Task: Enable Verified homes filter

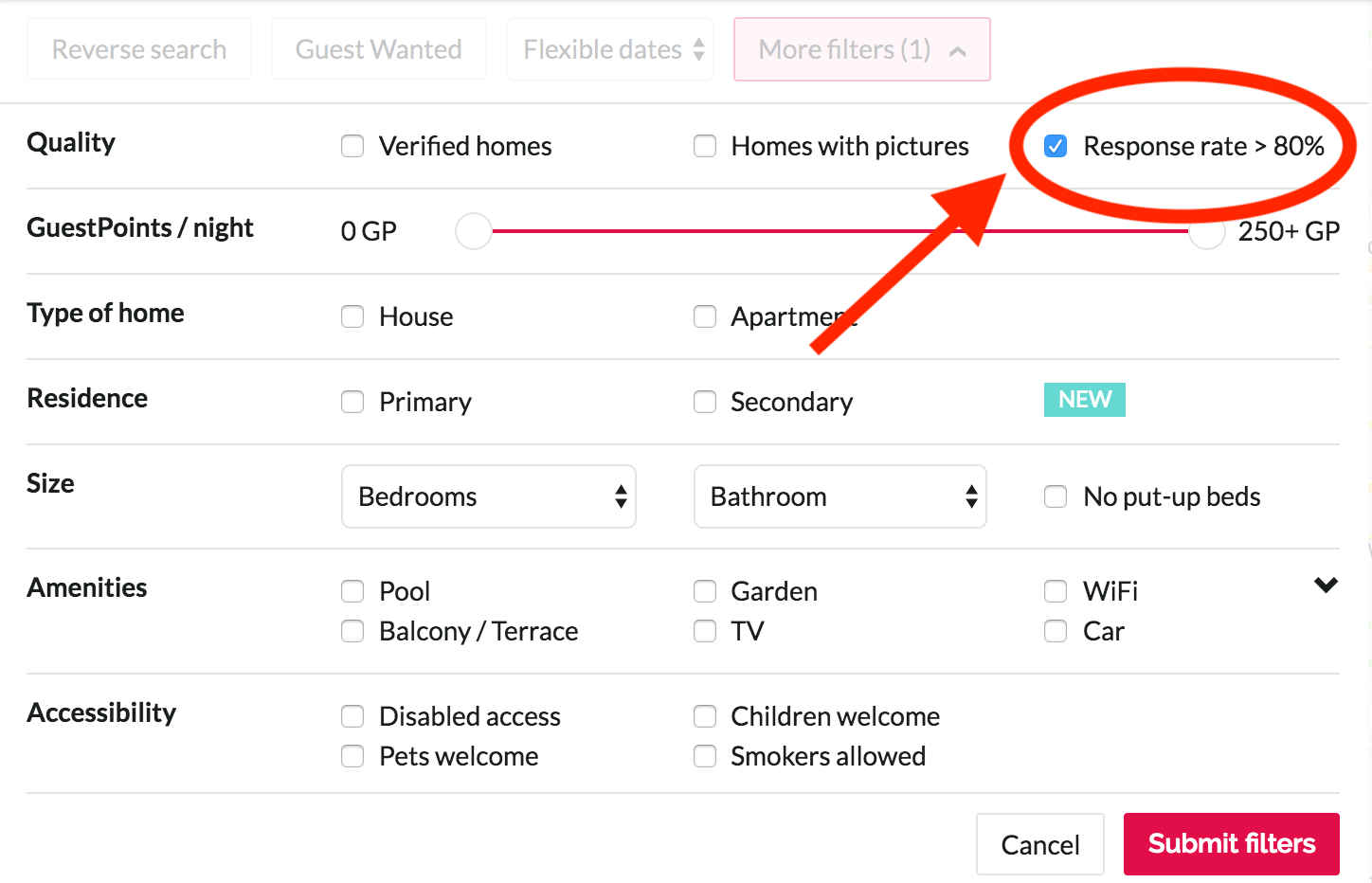Action: (x=352, y=146)
